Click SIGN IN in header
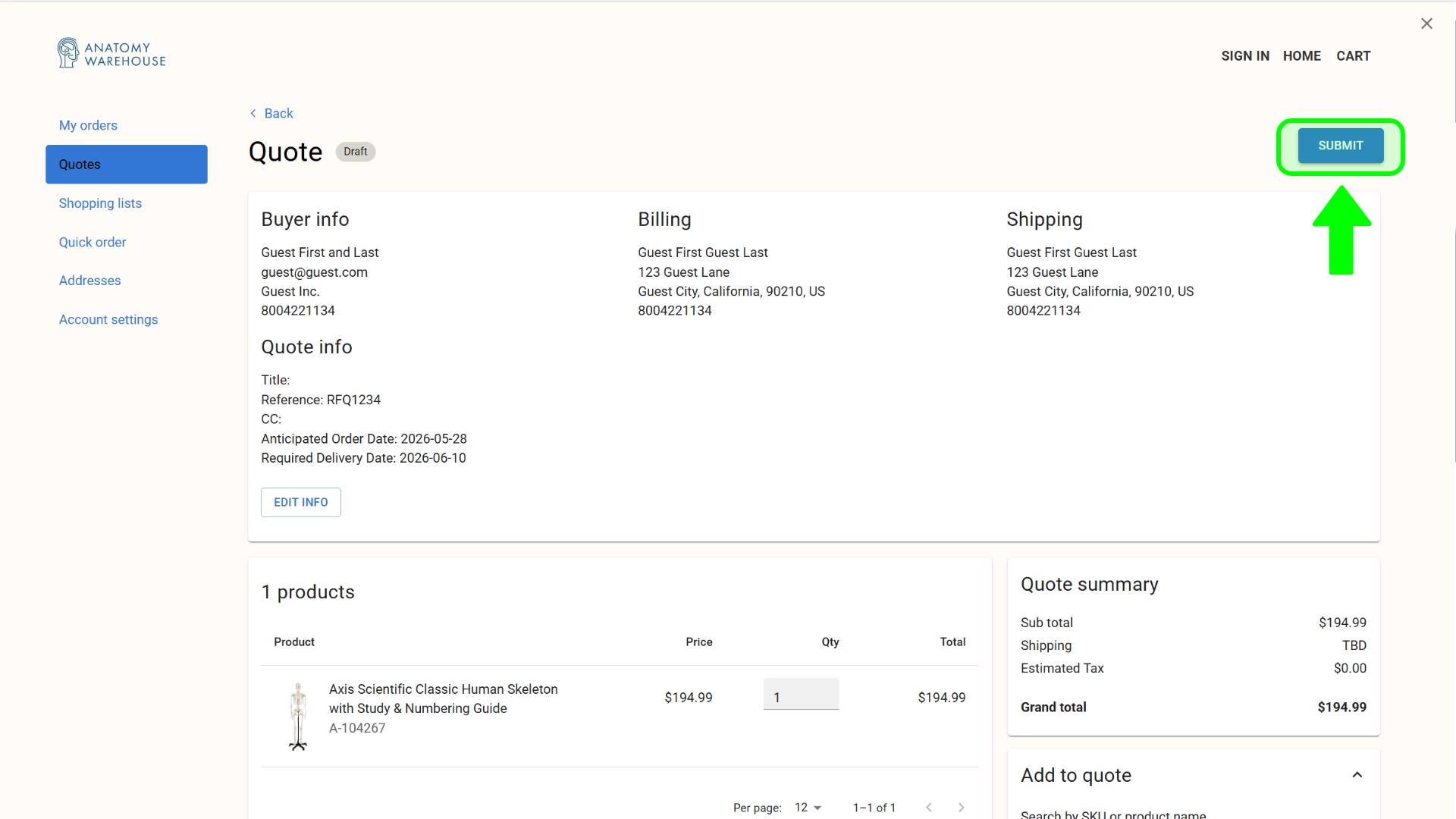Screen dimensions: 1456x819 click(x=1245, y=56)
